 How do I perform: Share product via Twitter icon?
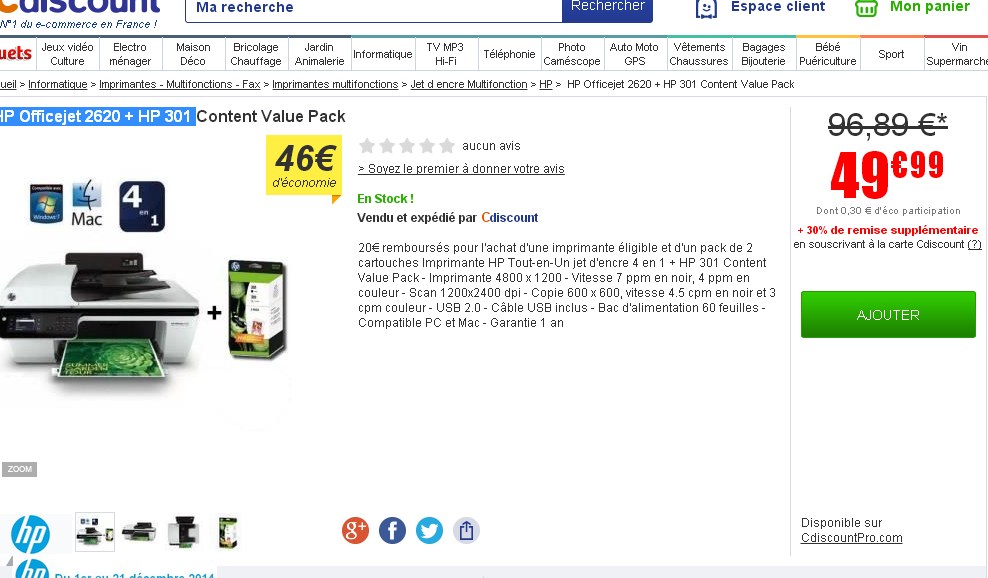pyautogui.click(x=429, y=531)
